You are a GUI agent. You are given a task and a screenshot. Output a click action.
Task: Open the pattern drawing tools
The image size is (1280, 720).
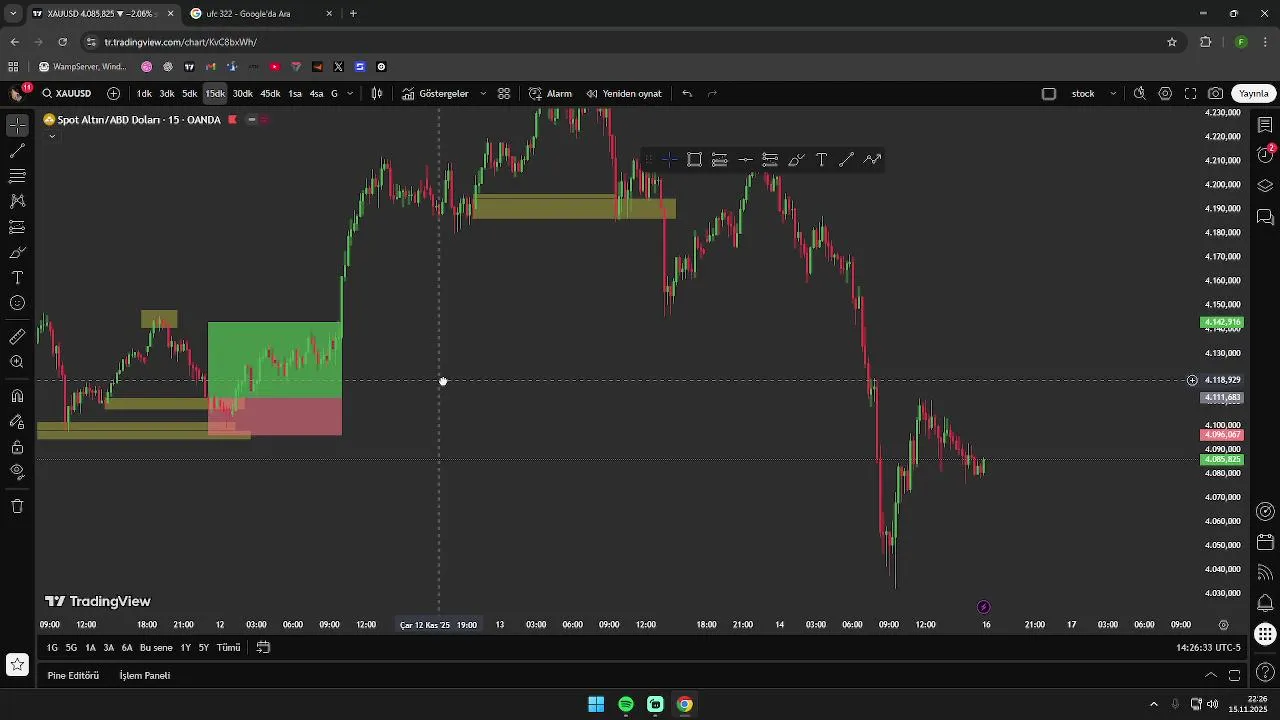17,201
